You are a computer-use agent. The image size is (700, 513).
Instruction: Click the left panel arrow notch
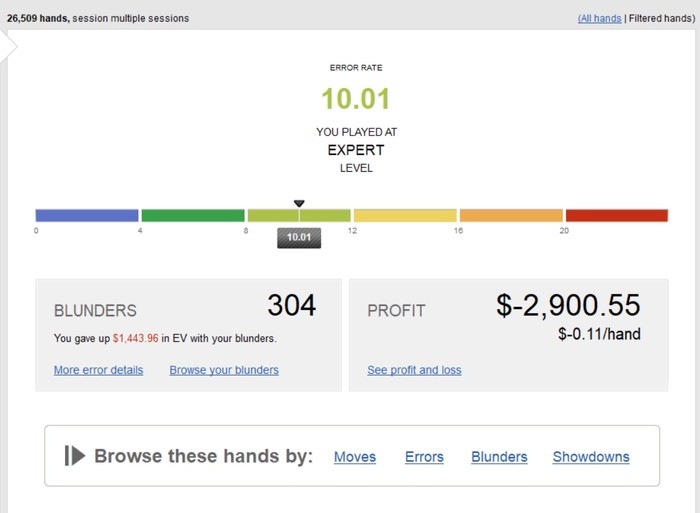point(8,46)
